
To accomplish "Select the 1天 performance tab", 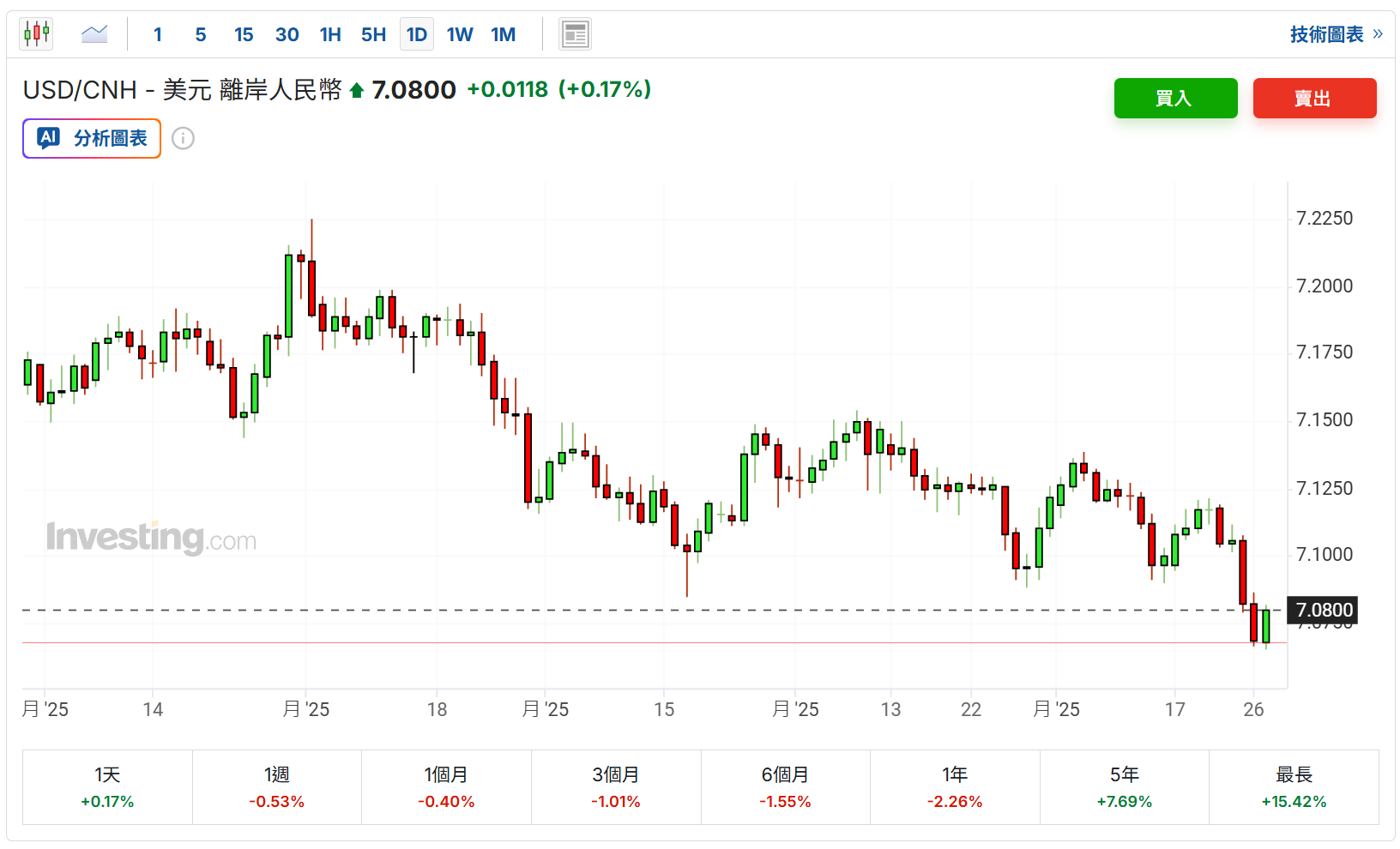I will pyautogui.click(x=107, y=787).
